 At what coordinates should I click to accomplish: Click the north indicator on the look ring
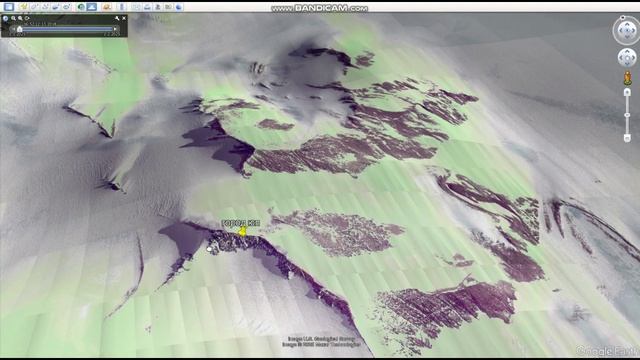(x=622, y=18)
